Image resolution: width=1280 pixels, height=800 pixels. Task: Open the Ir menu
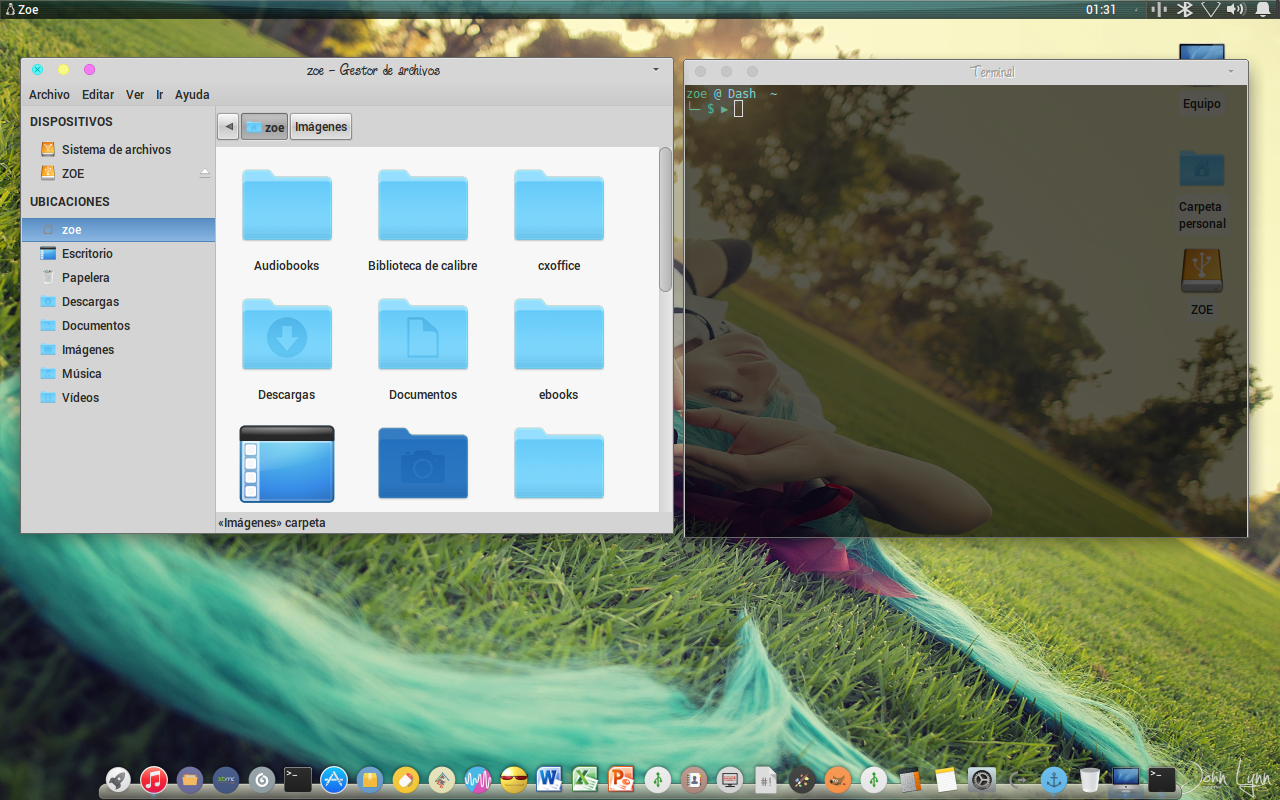(160, 95)
